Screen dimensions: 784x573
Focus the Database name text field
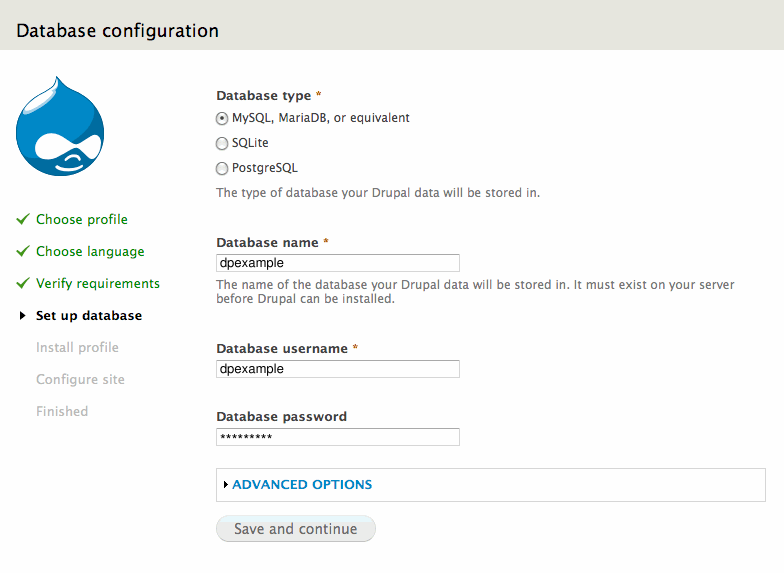click(x=337, y=263)
